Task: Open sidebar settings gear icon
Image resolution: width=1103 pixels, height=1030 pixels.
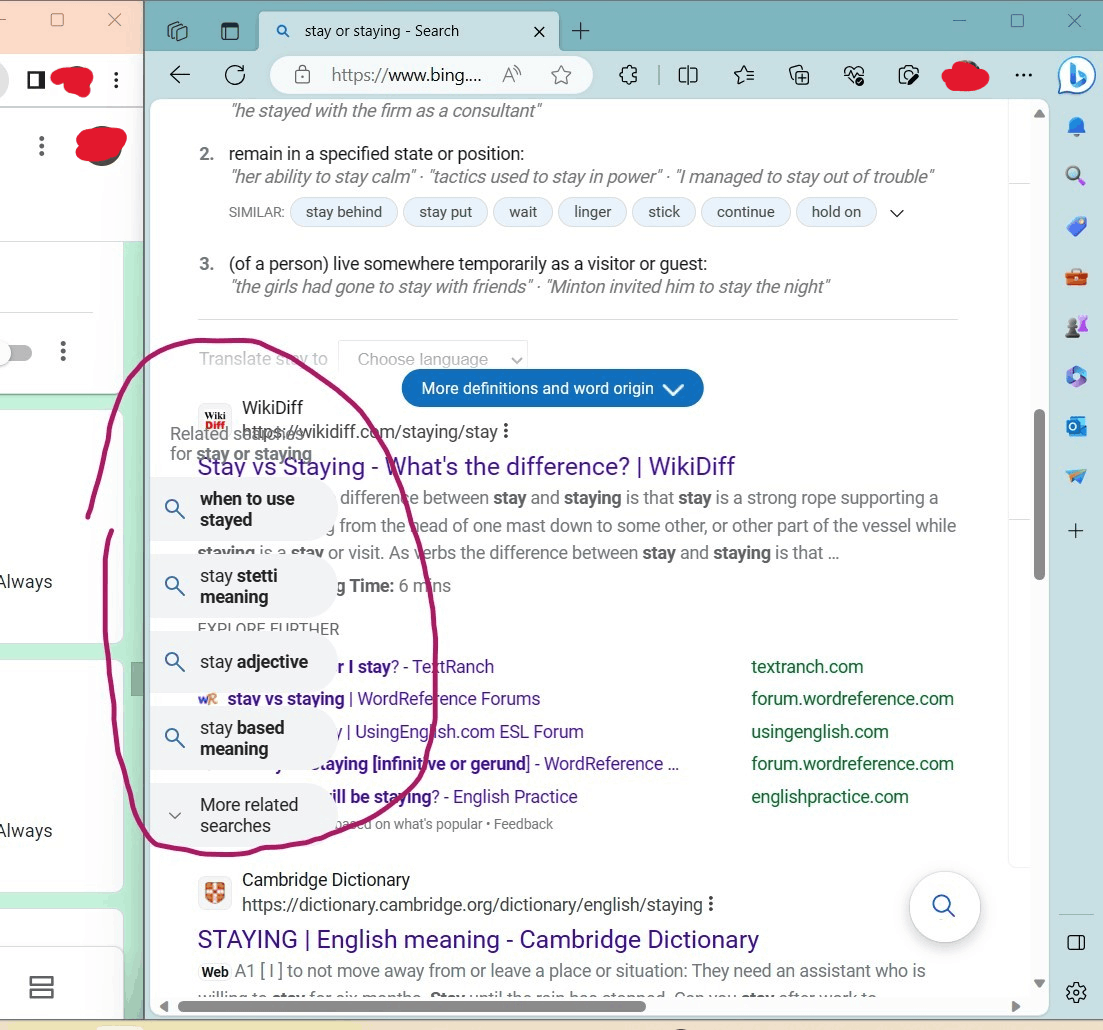Action: coord(1076,992)
